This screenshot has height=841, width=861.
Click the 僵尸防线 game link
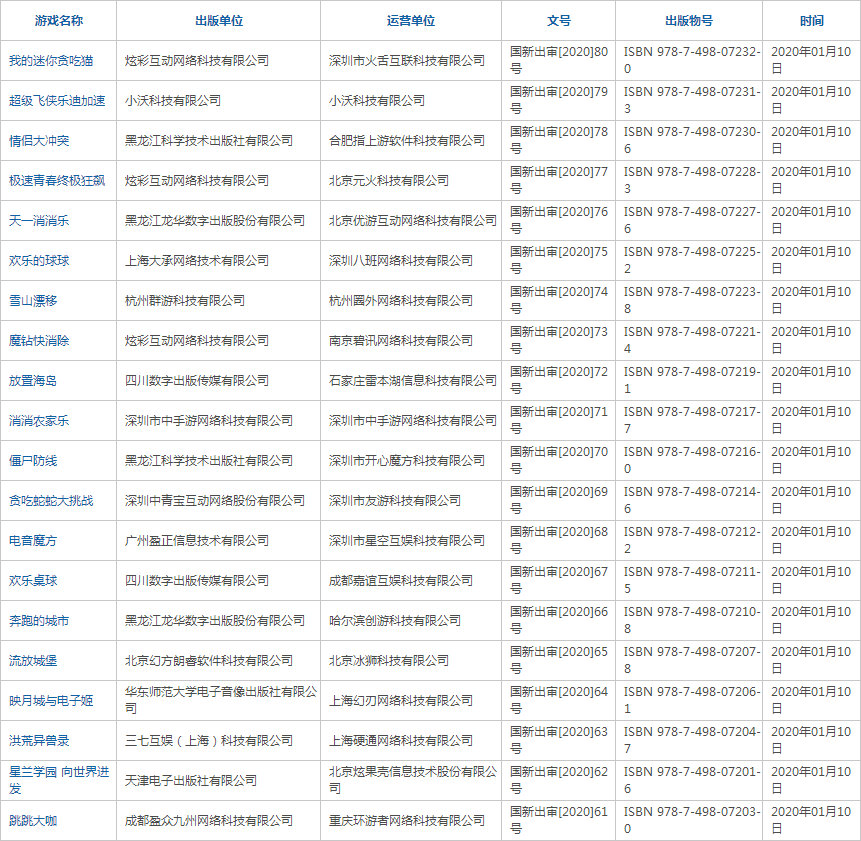33,461
